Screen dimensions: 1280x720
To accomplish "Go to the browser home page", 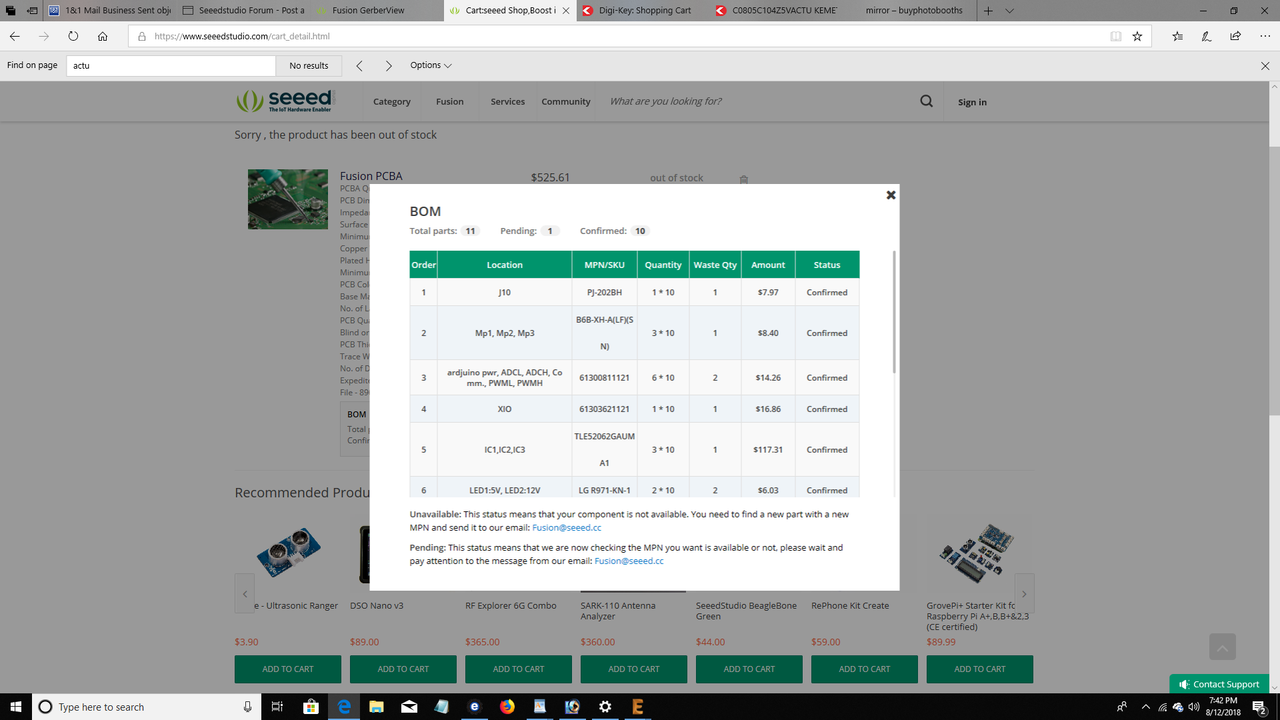I will tap(103, 36).
